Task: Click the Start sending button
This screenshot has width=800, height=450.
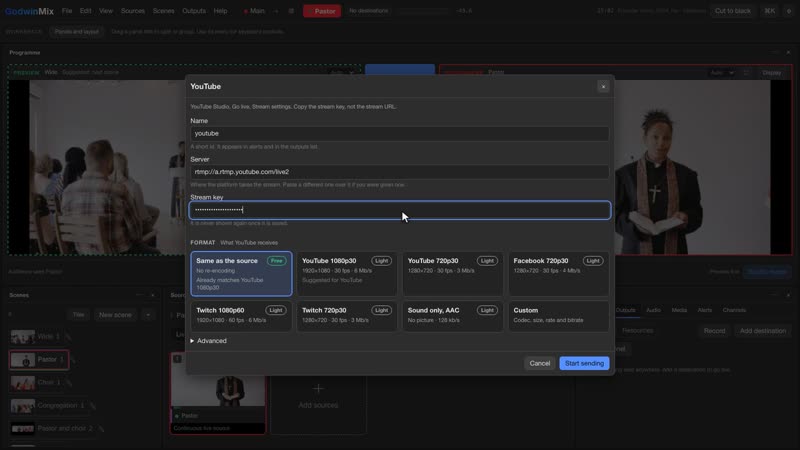Action: click(584, 363)
